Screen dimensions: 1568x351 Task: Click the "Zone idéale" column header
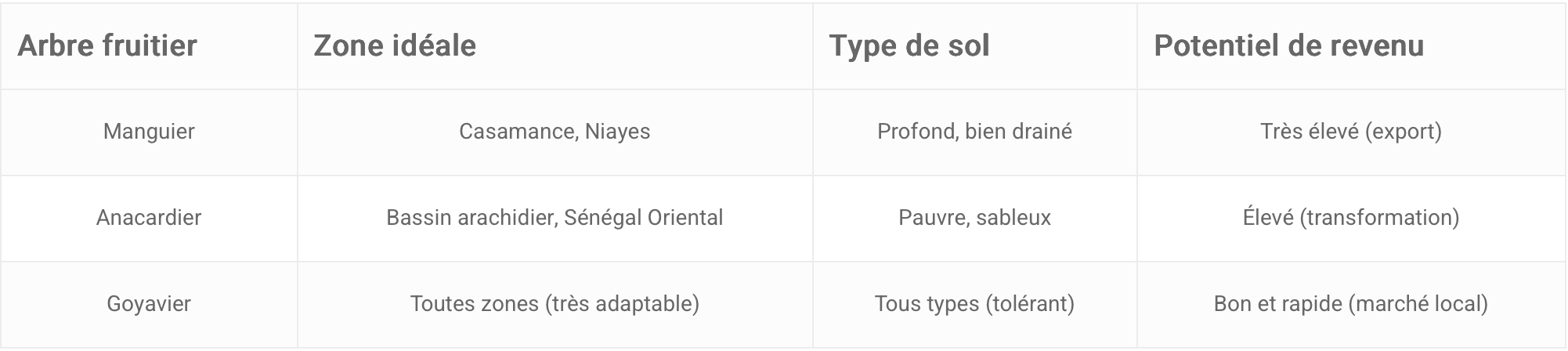click(x=395, y=45)
